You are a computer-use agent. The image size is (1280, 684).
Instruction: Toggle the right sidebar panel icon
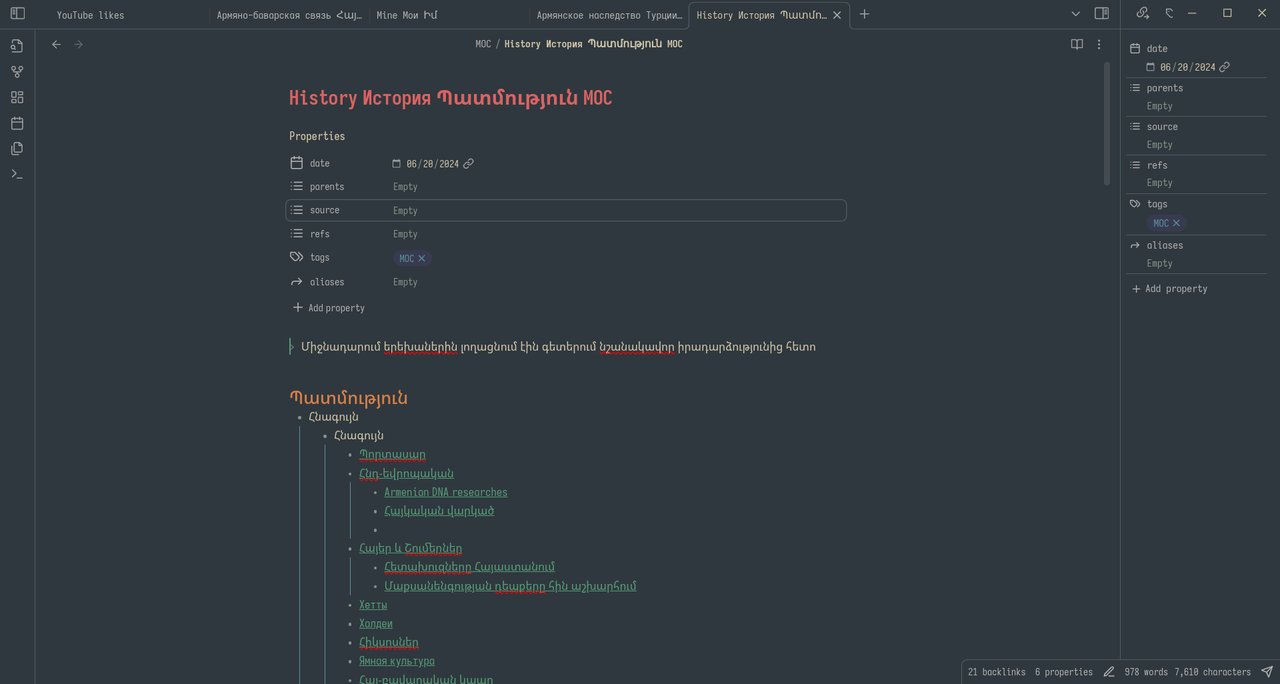pos(1102,14)
